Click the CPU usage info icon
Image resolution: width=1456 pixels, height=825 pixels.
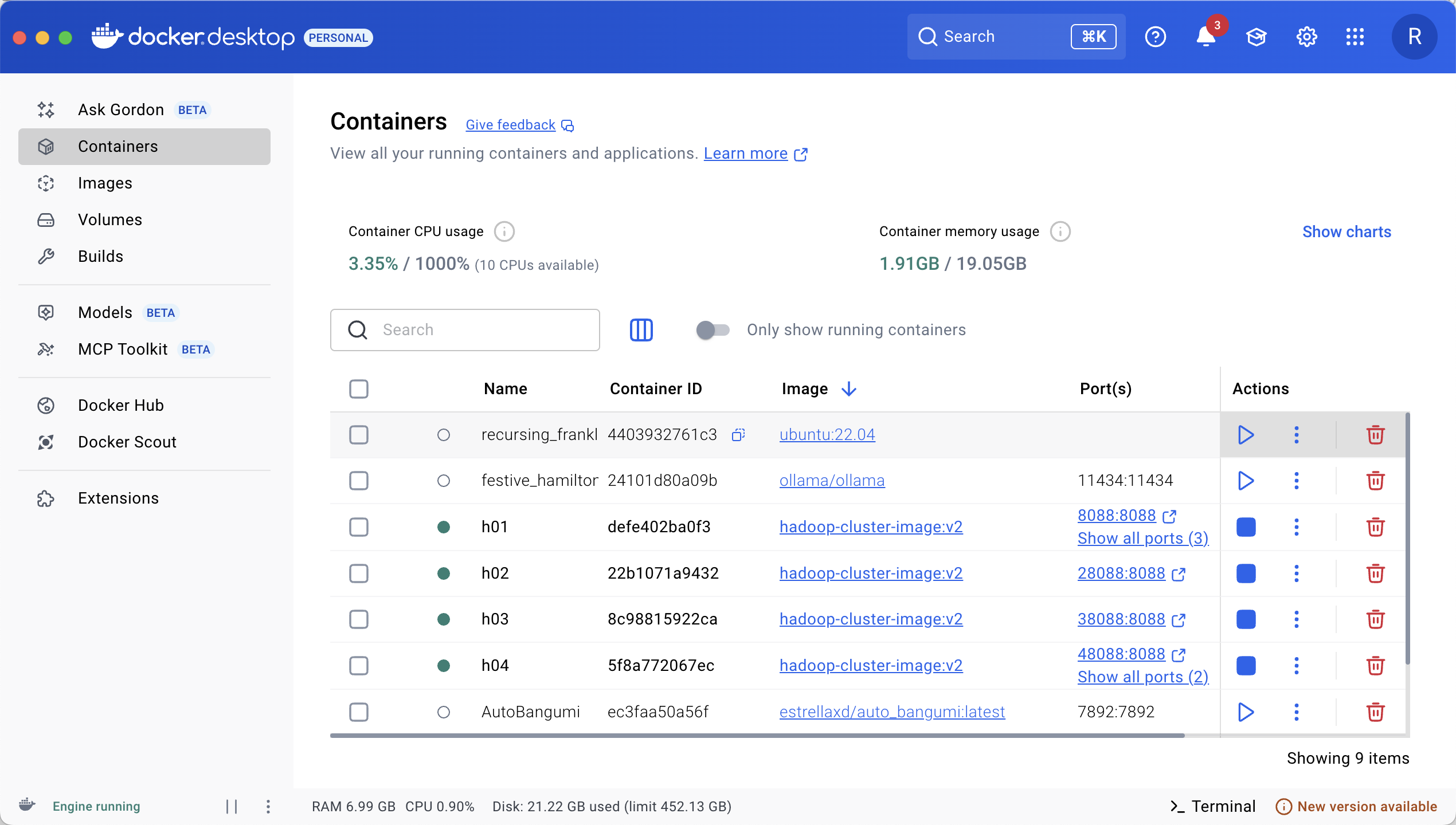(504, 231)
